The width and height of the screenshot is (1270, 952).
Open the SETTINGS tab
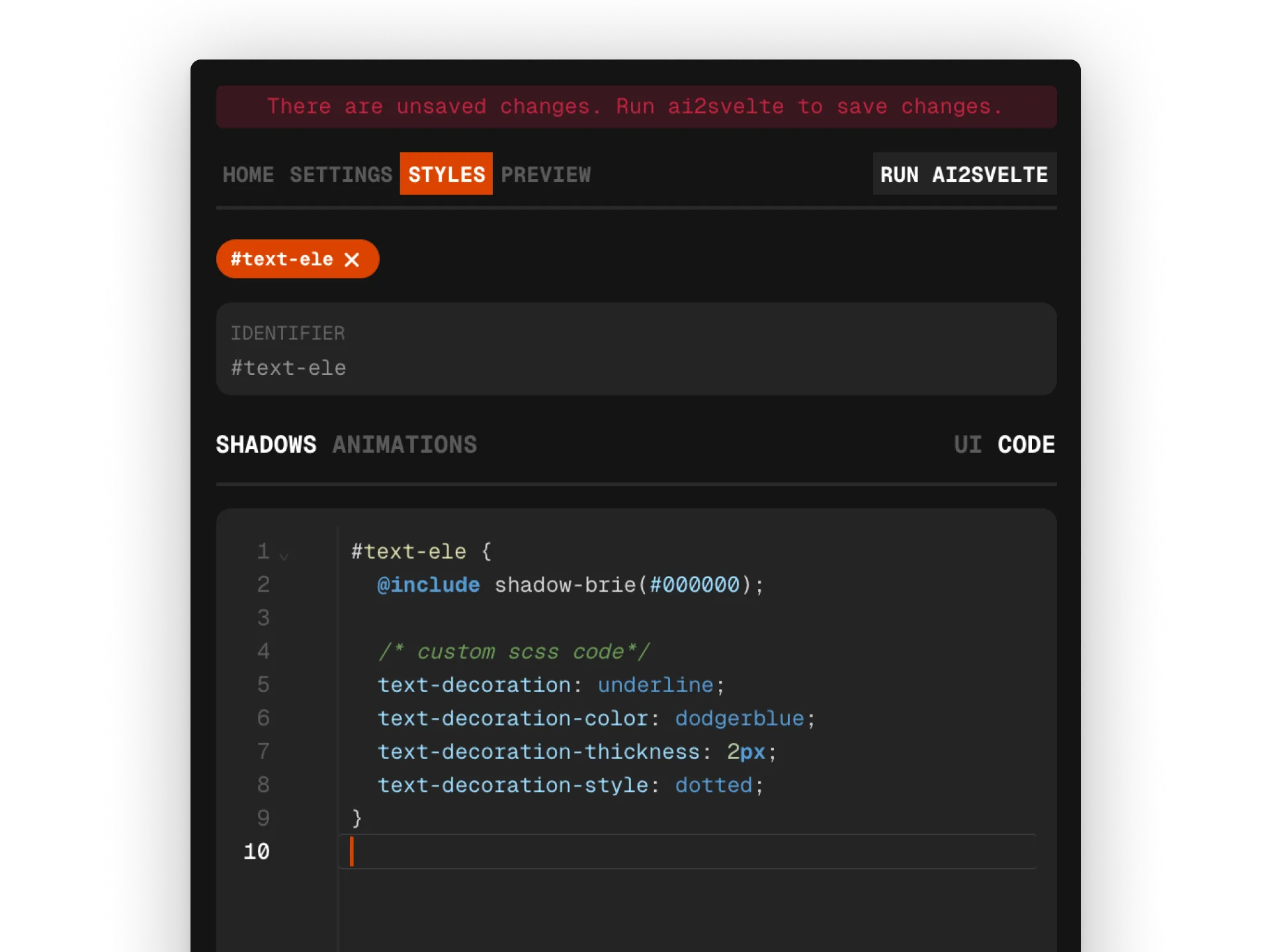pyautogui.click(x=341, y=174)
